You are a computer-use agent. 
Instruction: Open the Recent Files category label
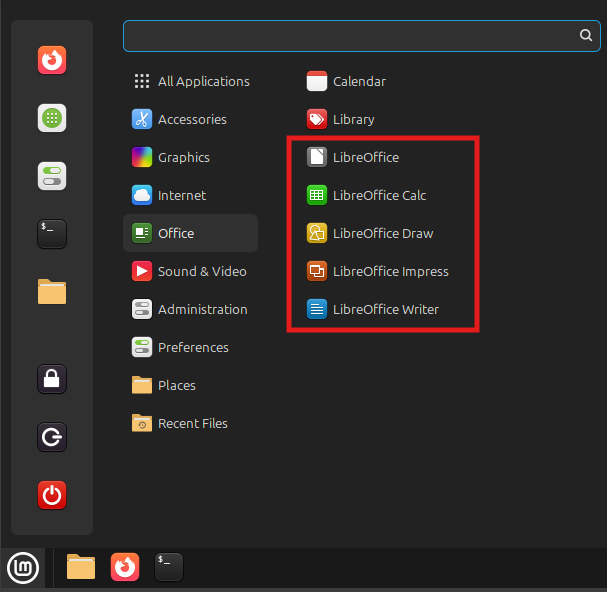pyautogui.click(x=193, y=423)
